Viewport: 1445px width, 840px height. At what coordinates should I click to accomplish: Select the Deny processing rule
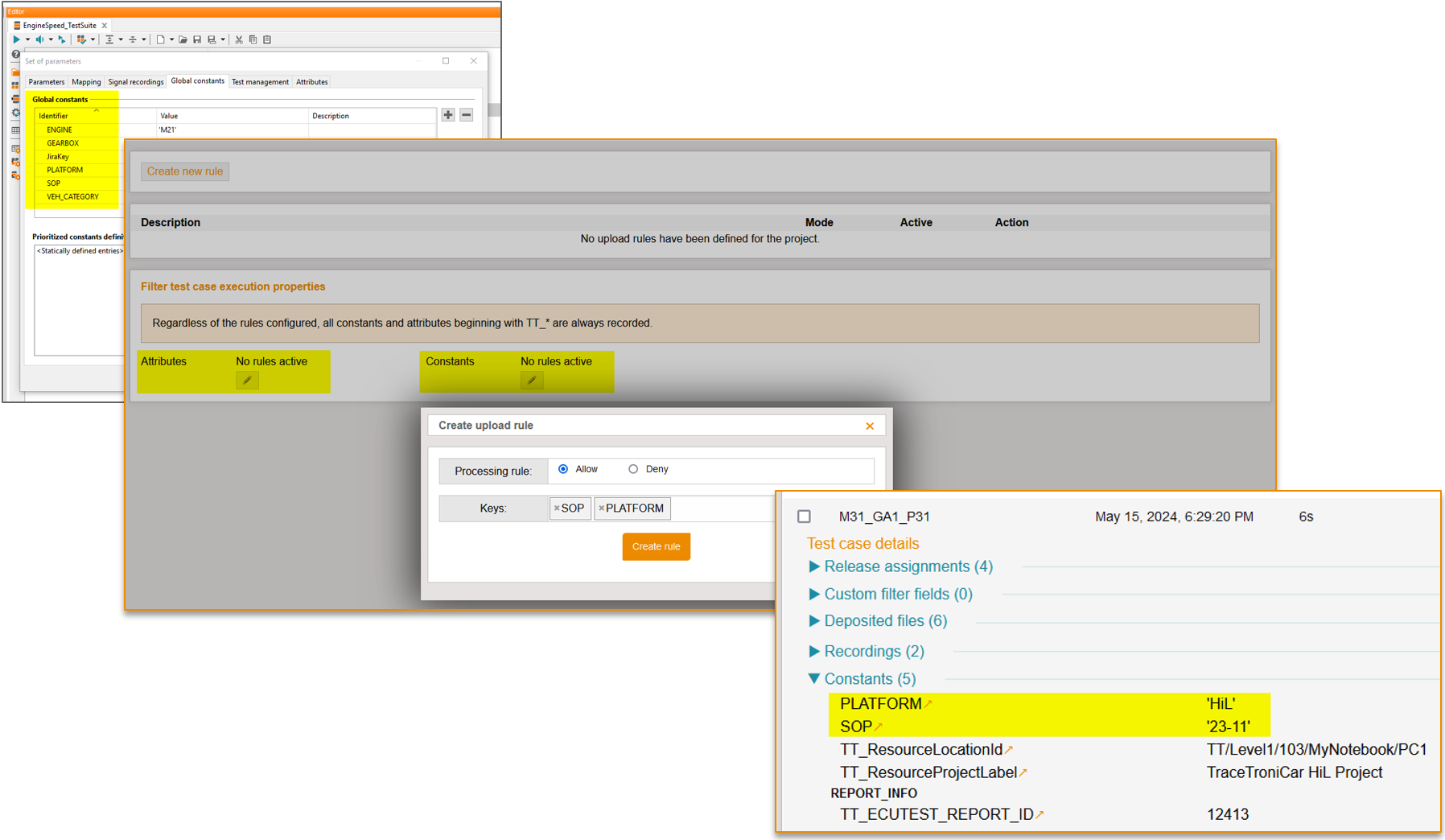coord(634,468)
